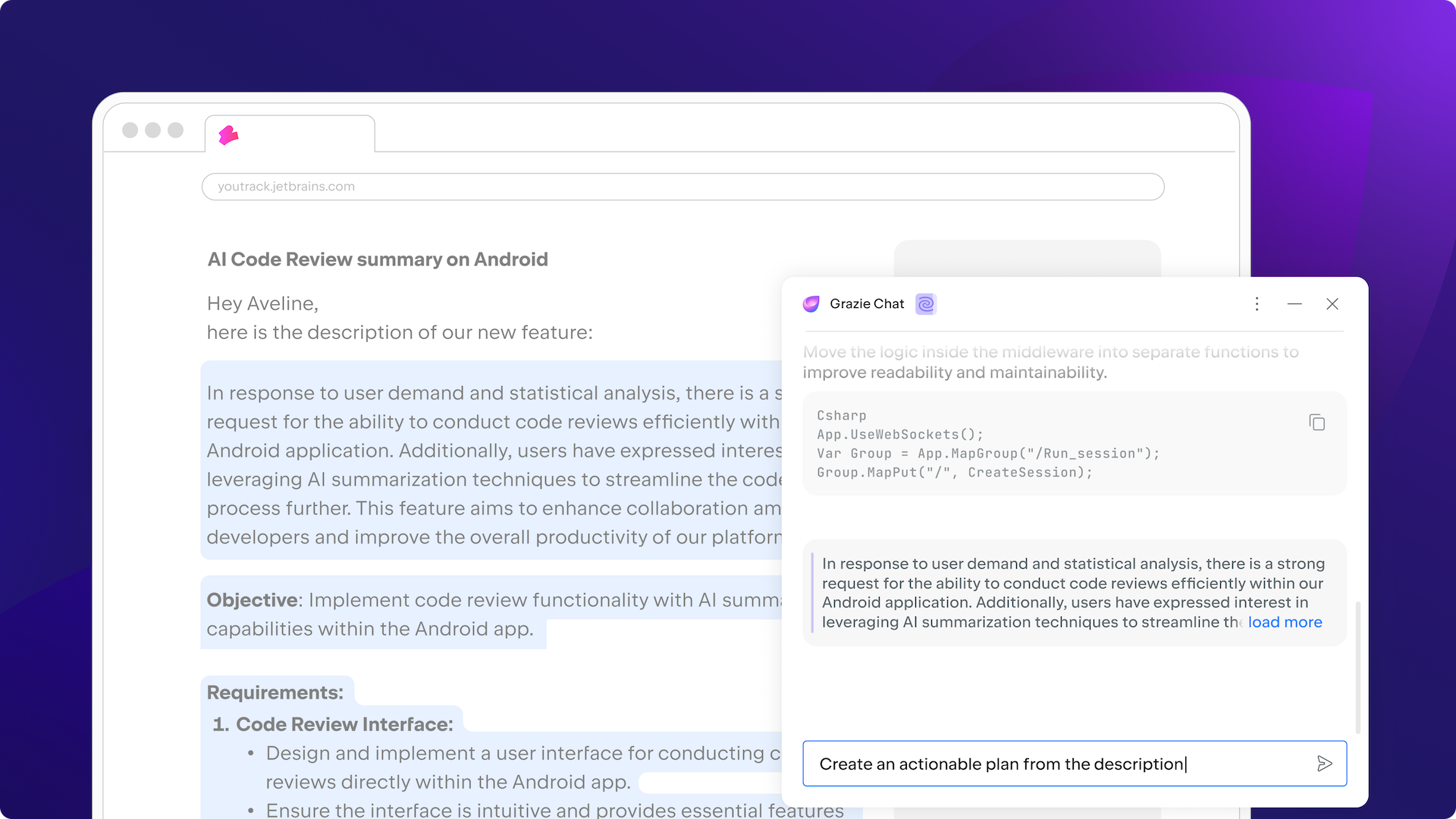Click the 'Group.MapPut' code line

pos(955,472)
